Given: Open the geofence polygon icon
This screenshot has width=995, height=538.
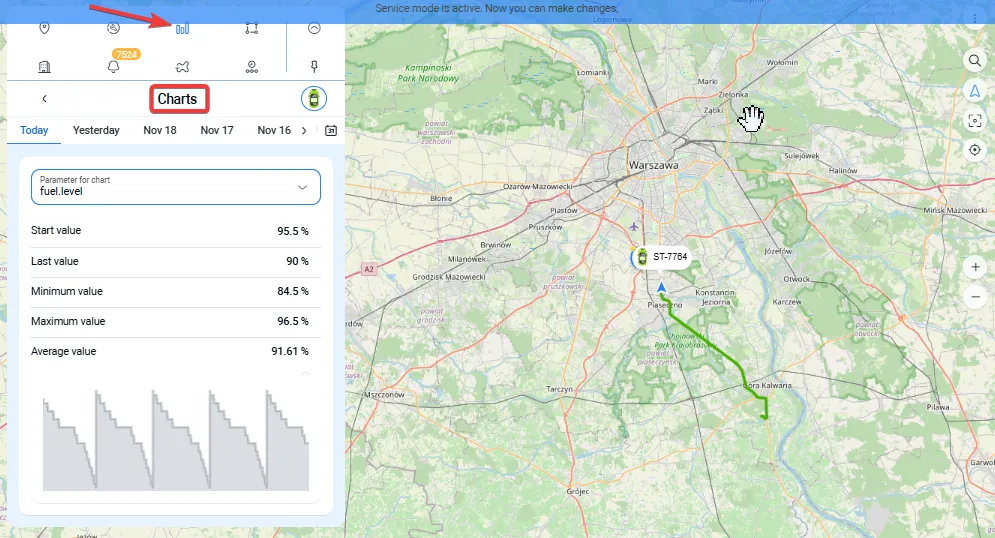Looking at the screenshot, I should [x=252, y=28].
